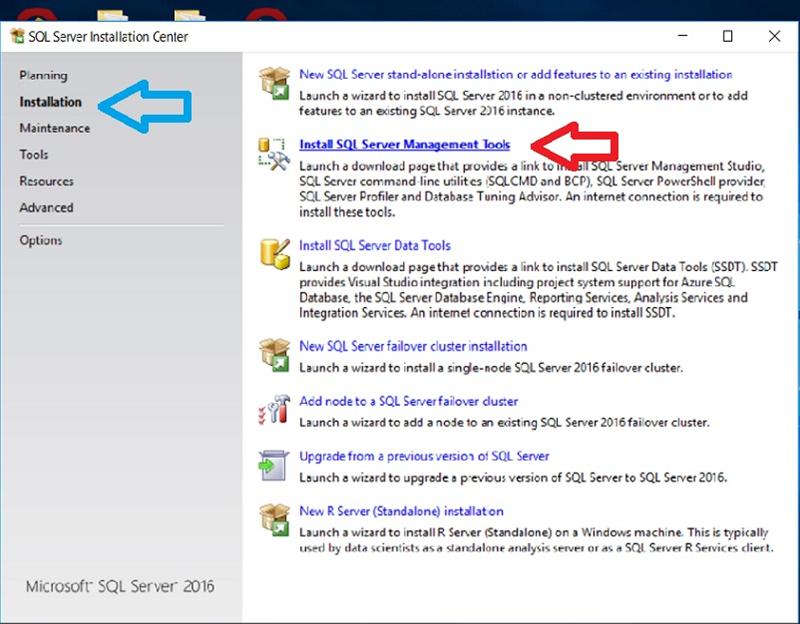Screen dimensions: 800x624
Task: Open the Options page in sidebar
Action: [40, 240]
